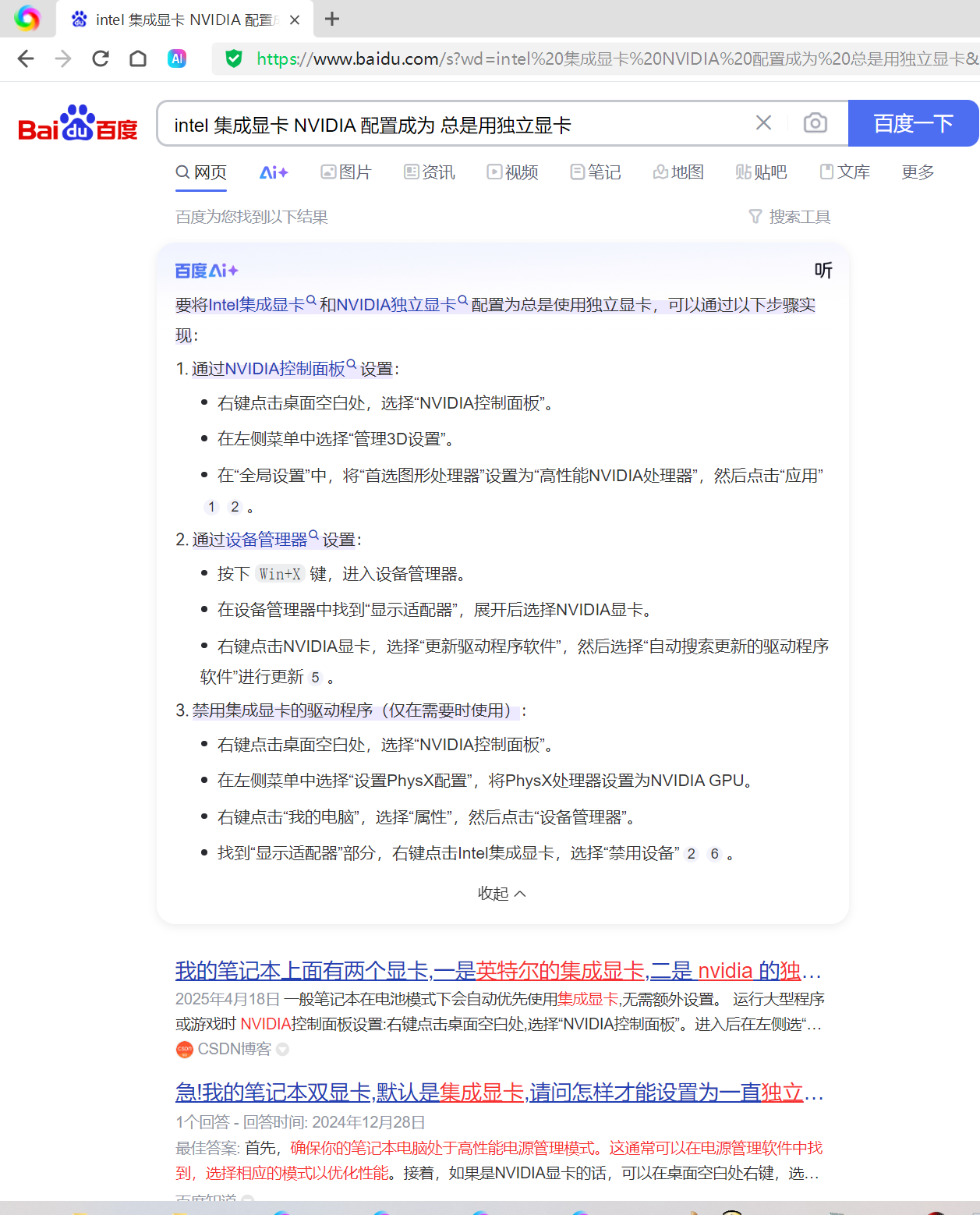Image resolution: width=980 pixels, height=1215 pixels.
Task: Open a new browser tab with plus icon
Action: pos(332,19)
